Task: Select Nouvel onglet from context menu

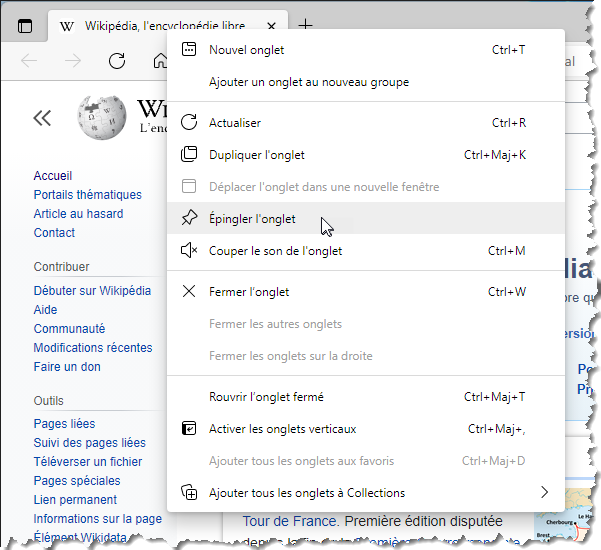Action: click(246, 50)
